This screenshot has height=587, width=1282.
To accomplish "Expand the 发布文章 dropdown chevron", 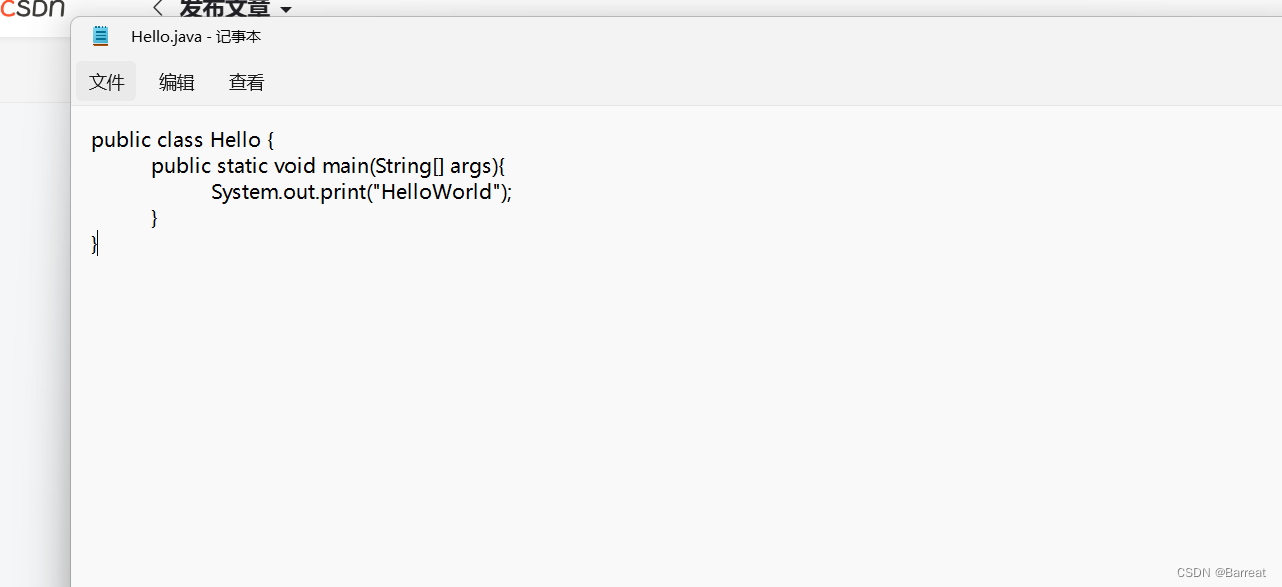I will click(x=286, y=10).
